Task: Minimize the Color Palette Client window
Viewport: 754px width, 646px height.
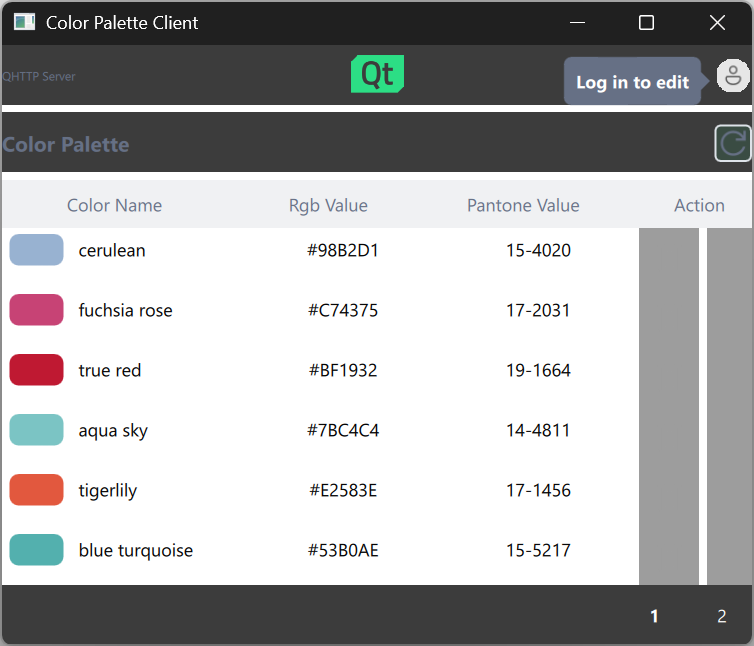Action: [x=576, y=23]
